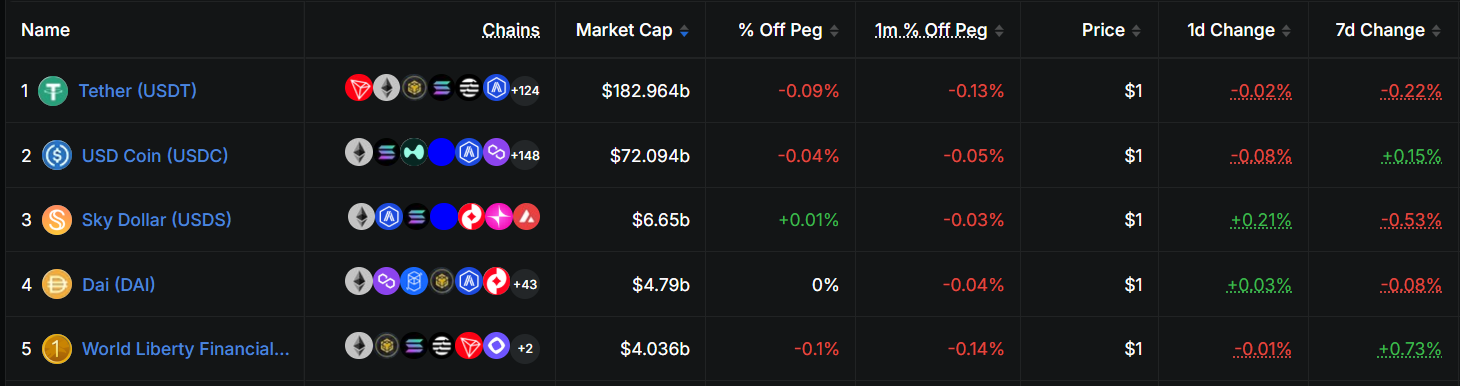Click the Solana chain icon in USDC row
This screenshot has height=386, width=1460.
[x=387, y=153]
